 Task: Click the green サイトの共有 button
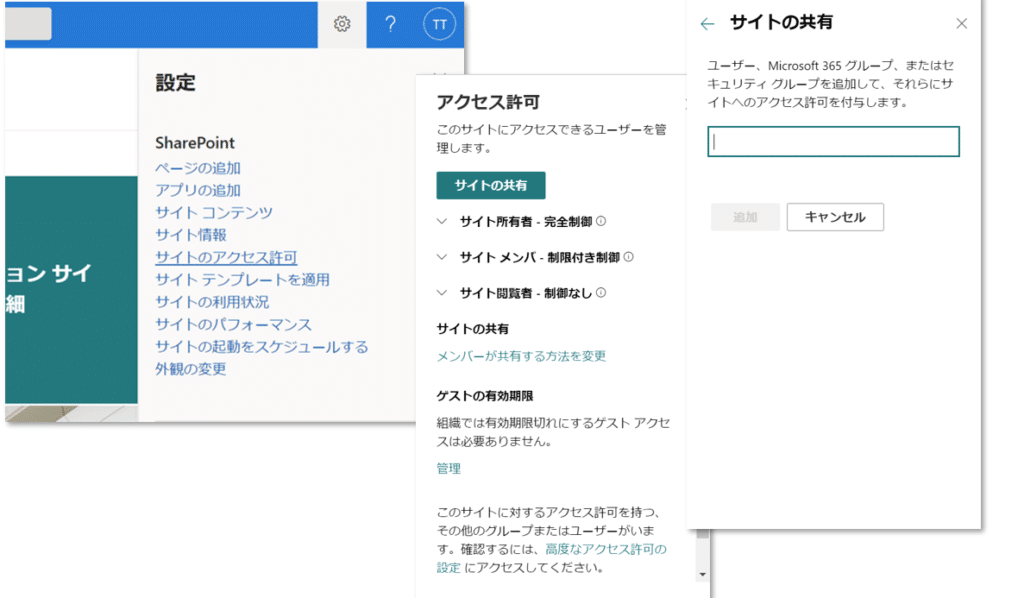[490, 185]
